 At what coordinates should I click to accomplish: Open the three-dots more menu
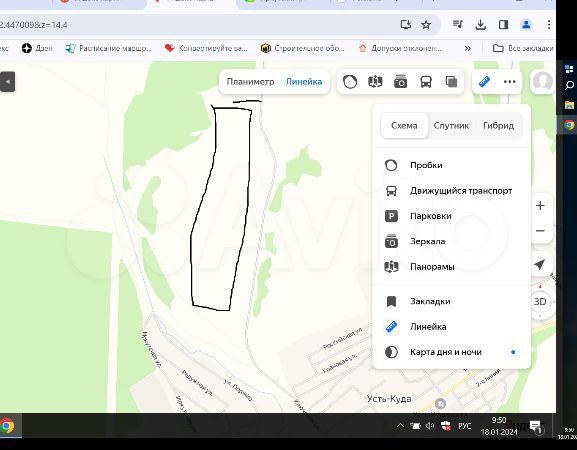point(510,82)
